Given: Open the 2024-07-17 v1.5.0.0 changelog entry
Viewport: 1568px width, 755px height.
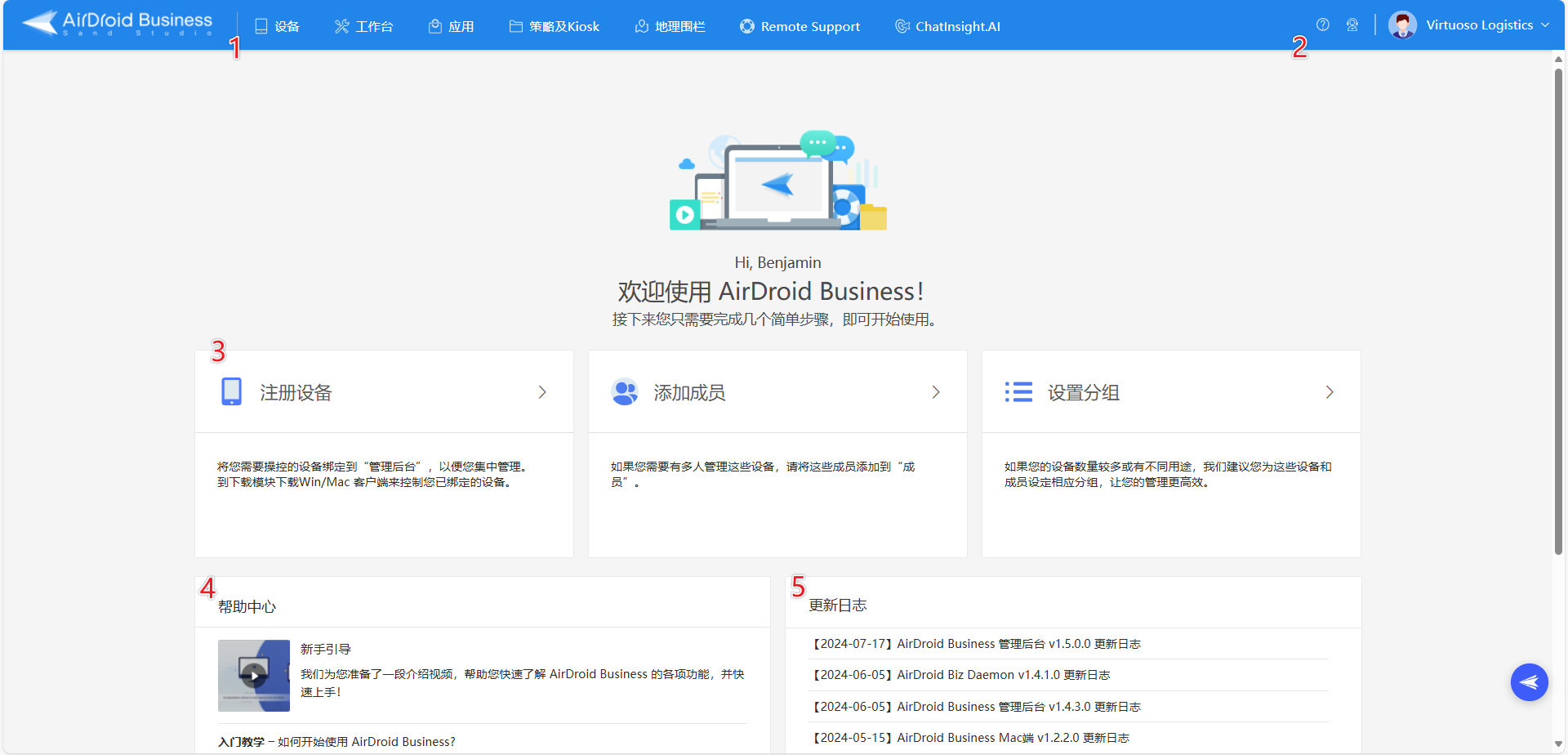Looking at the screenshot, I should tap(974, 644).
